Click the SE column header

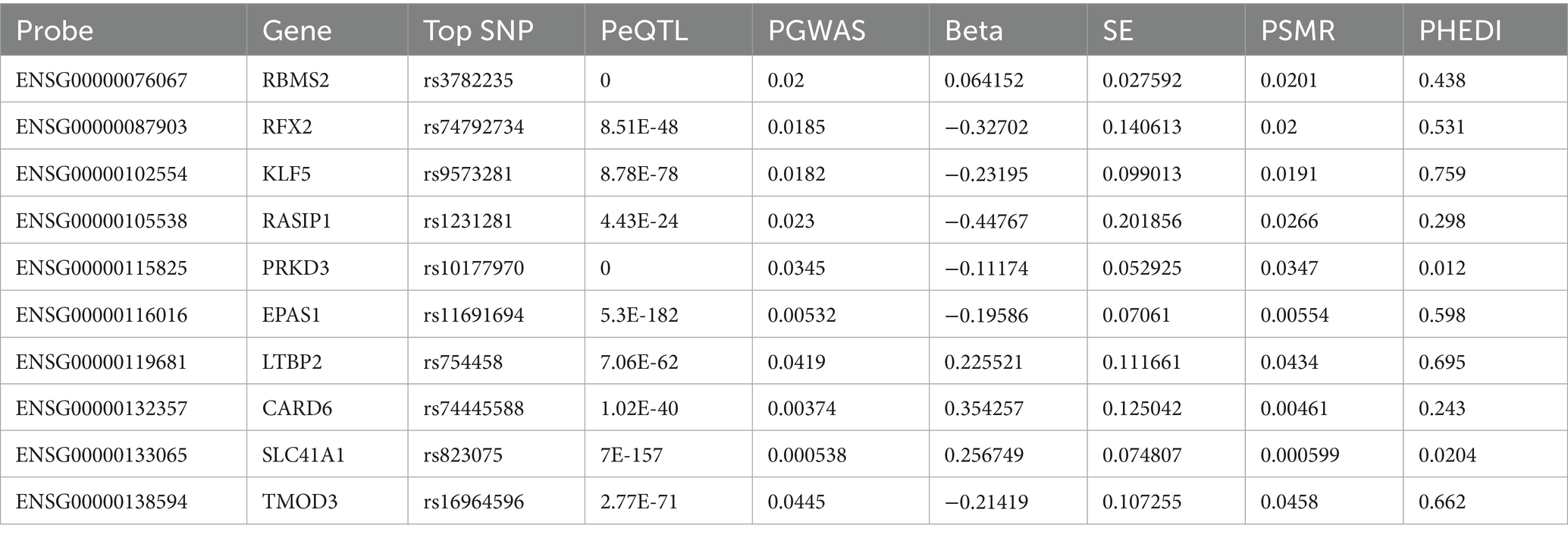pos(1118,31)
